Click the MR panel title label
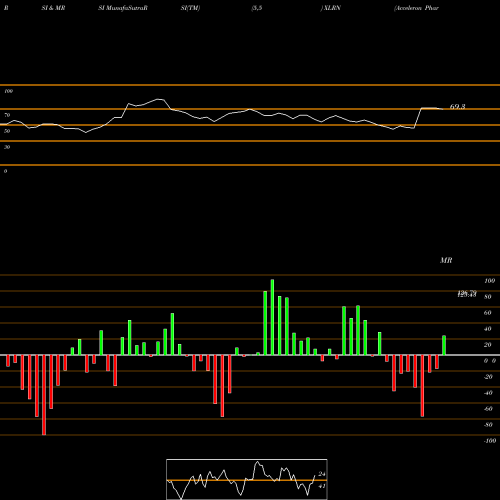Screen dimensions: 500x500 point(446,260)
